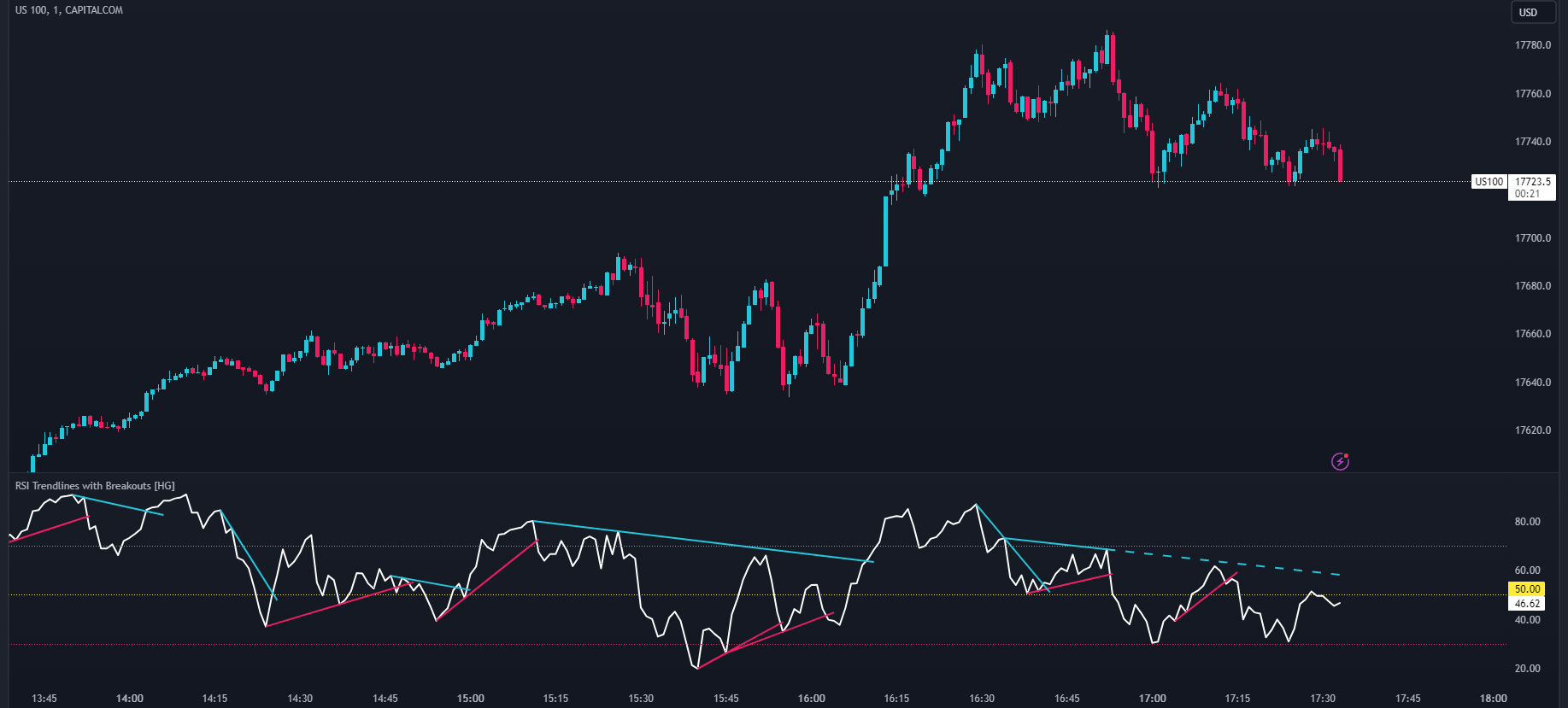Click the 17700.0 price scale label

1533,238
